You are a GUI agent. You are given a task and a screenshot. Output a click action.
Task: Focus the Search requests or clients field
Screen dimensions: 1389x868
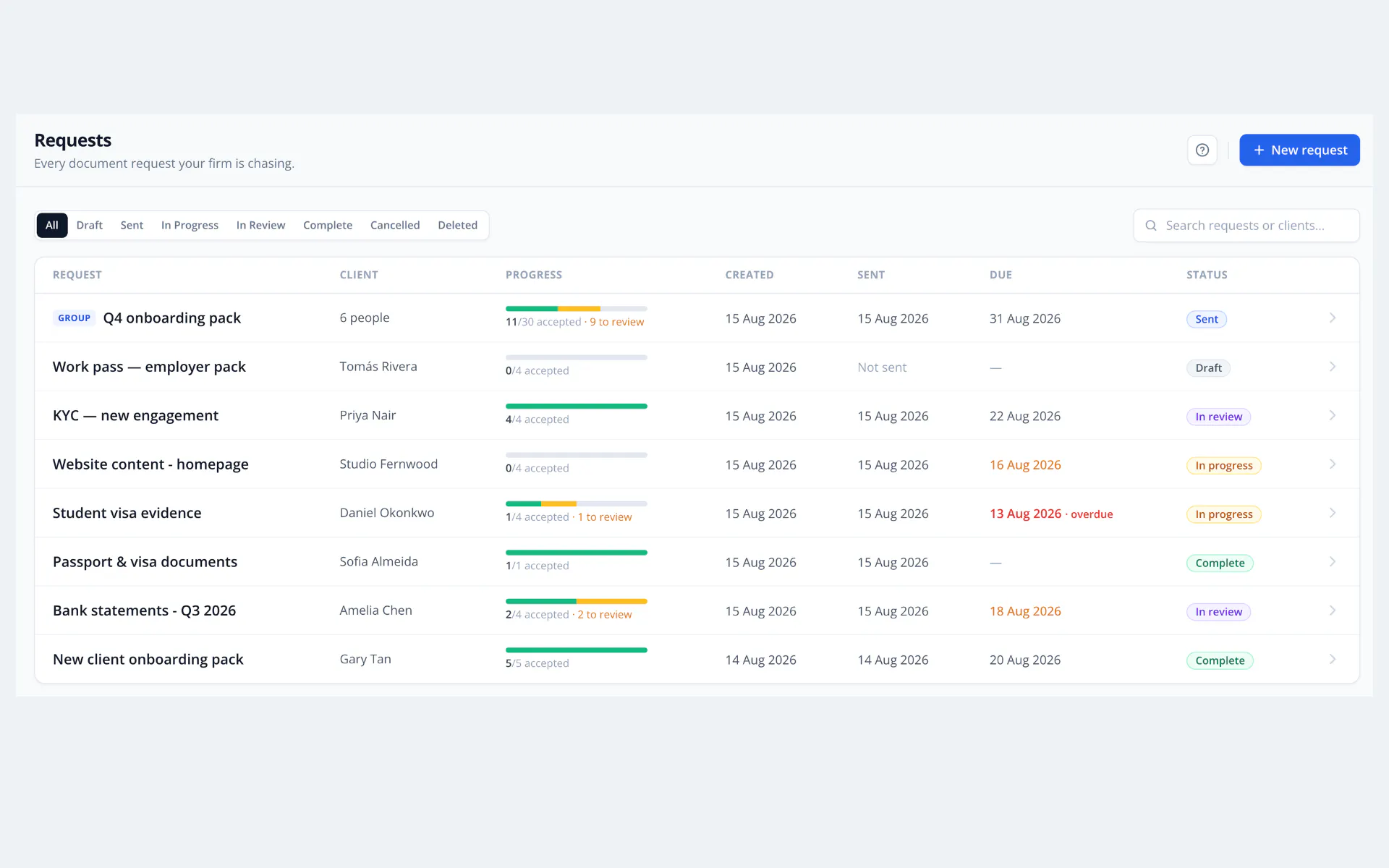pos(1246,226)
